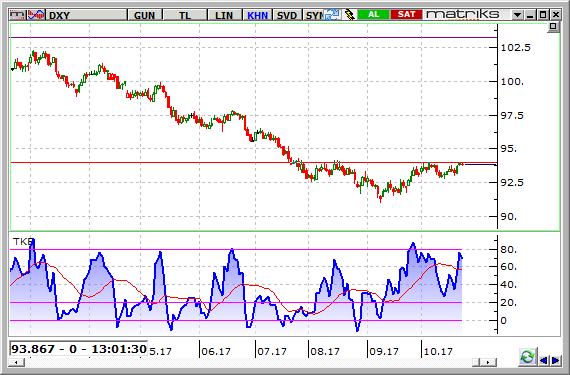Click the horizontal scrollbar thumb
The width and height of the screenshot is (570, 375).
pos(477,362)
